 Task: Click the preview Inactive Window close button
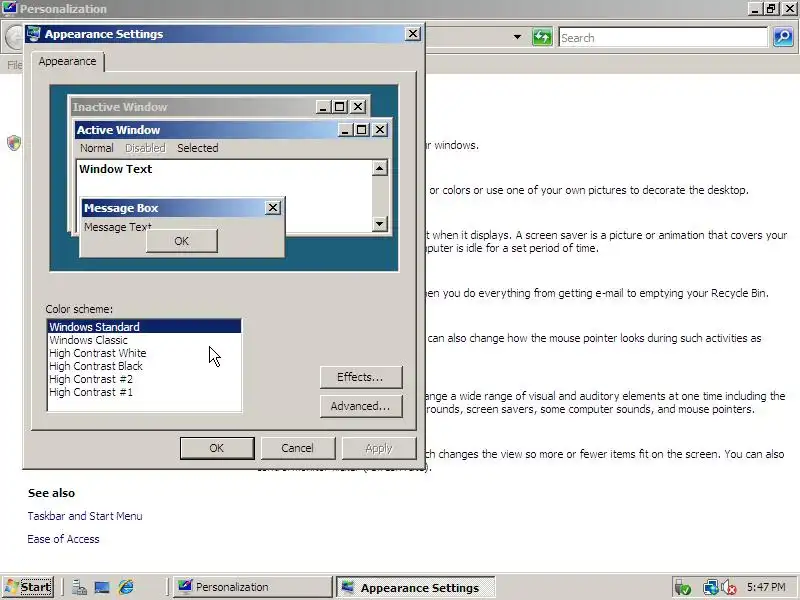[358, 107]
